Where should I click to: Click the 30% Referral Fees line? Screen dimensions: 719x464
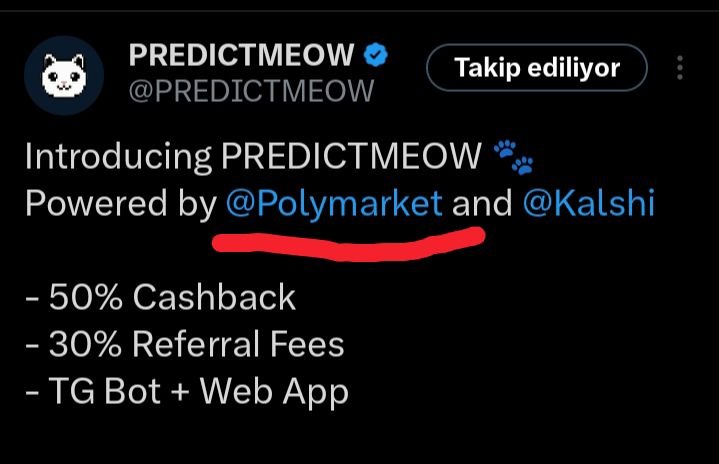point(185,344)
